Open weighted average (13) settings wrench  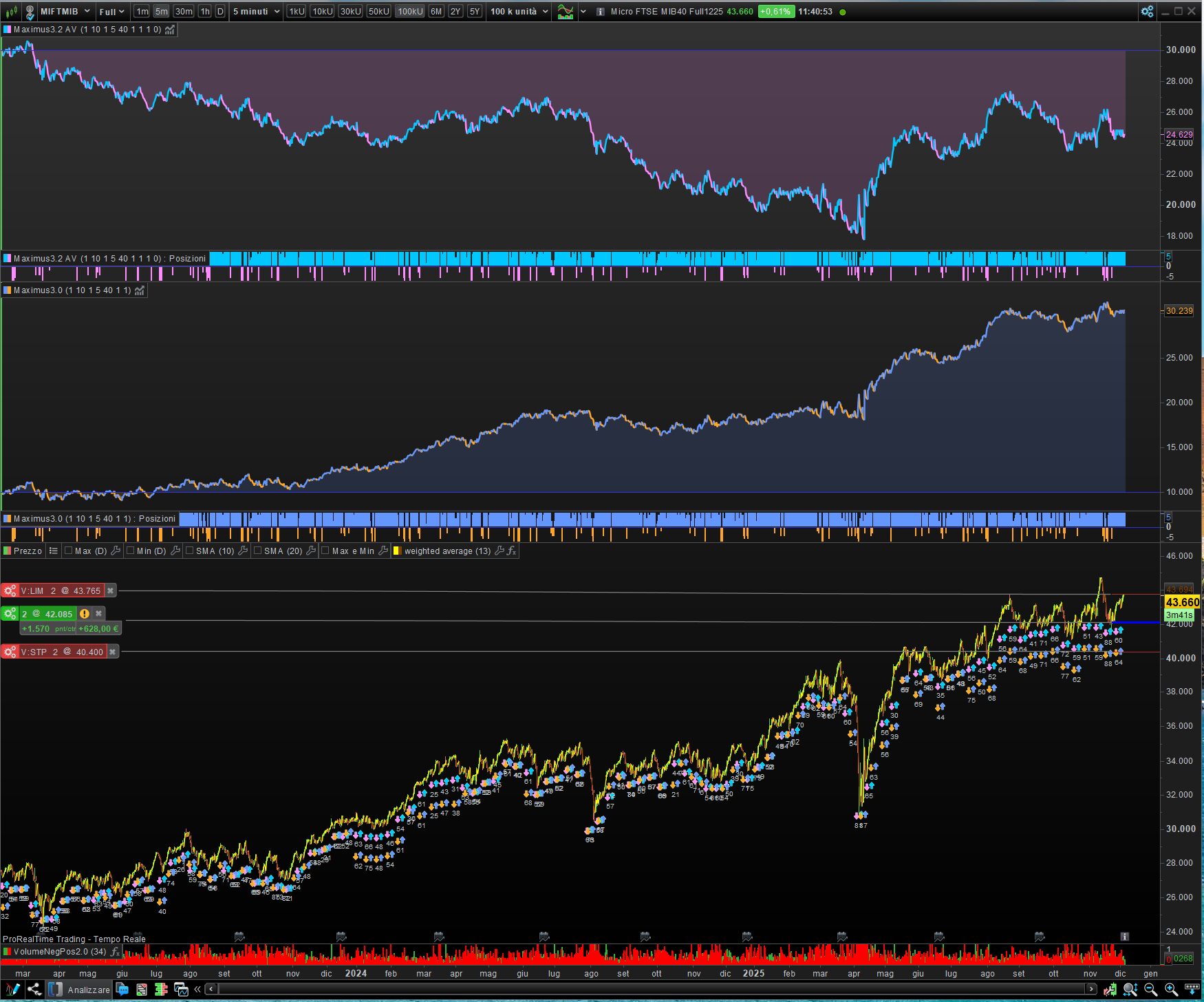[499, 551]
